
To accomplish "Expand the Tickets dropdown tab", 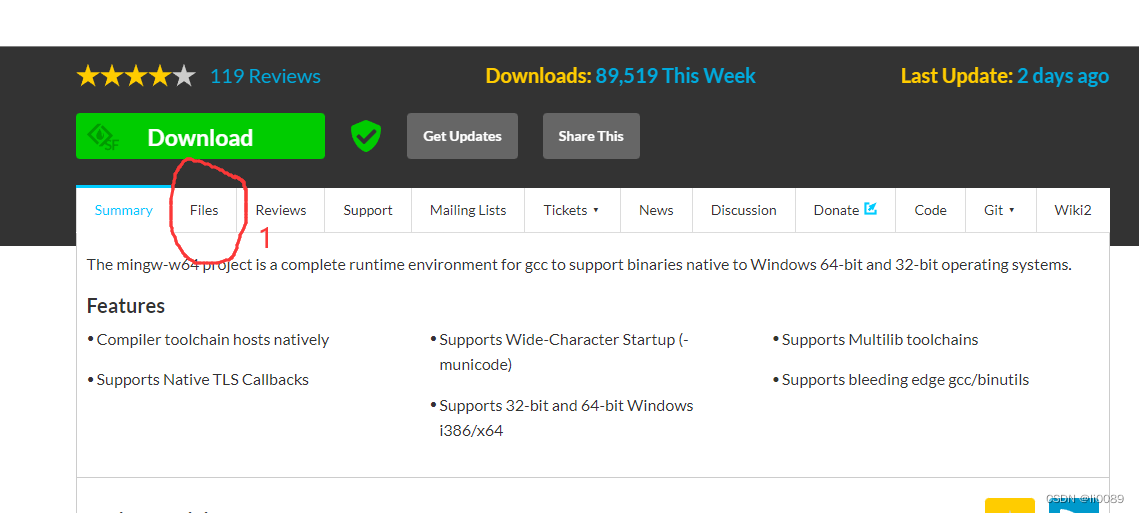I will [572, 210].
